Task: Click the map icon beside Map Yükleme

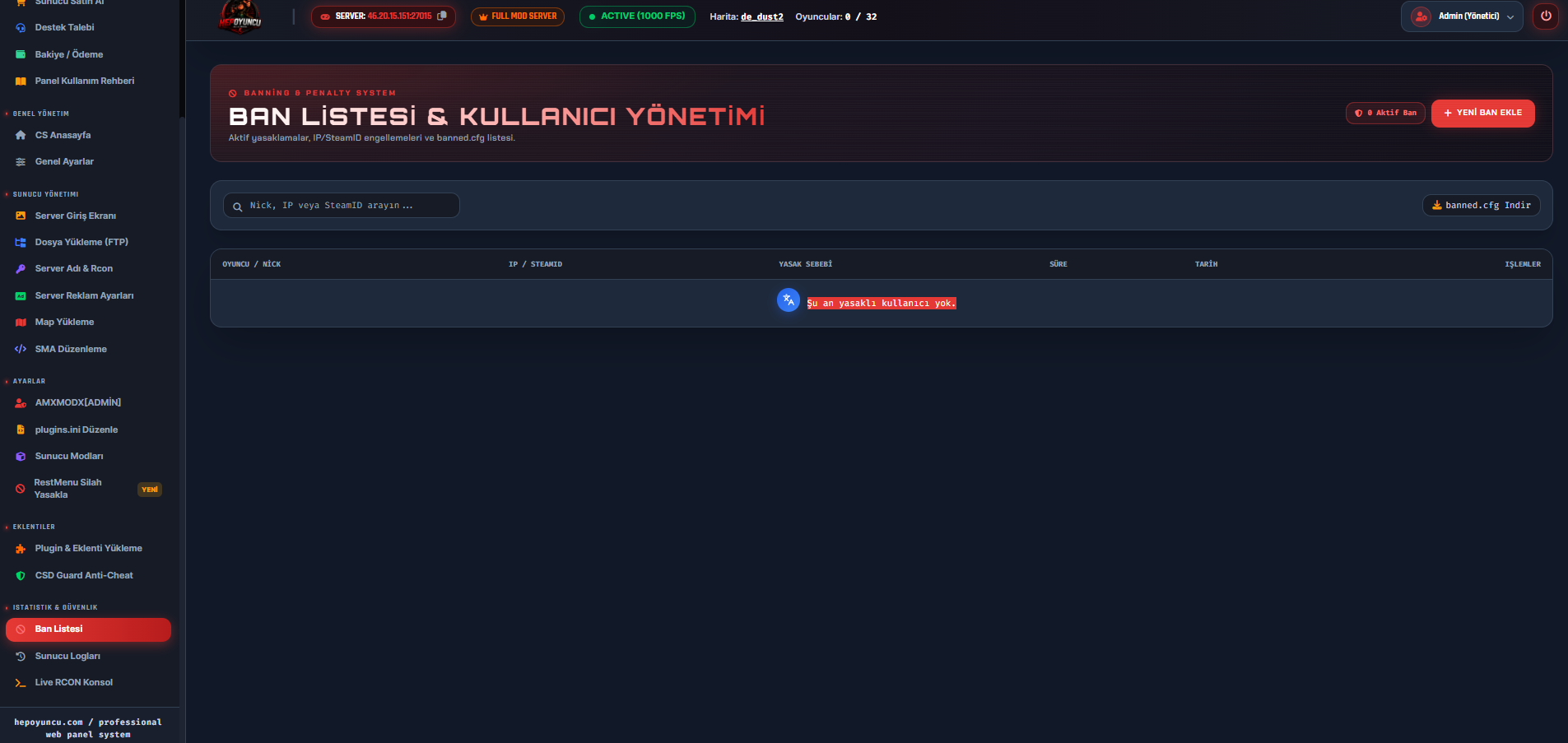Action: [x=21, y=323]
